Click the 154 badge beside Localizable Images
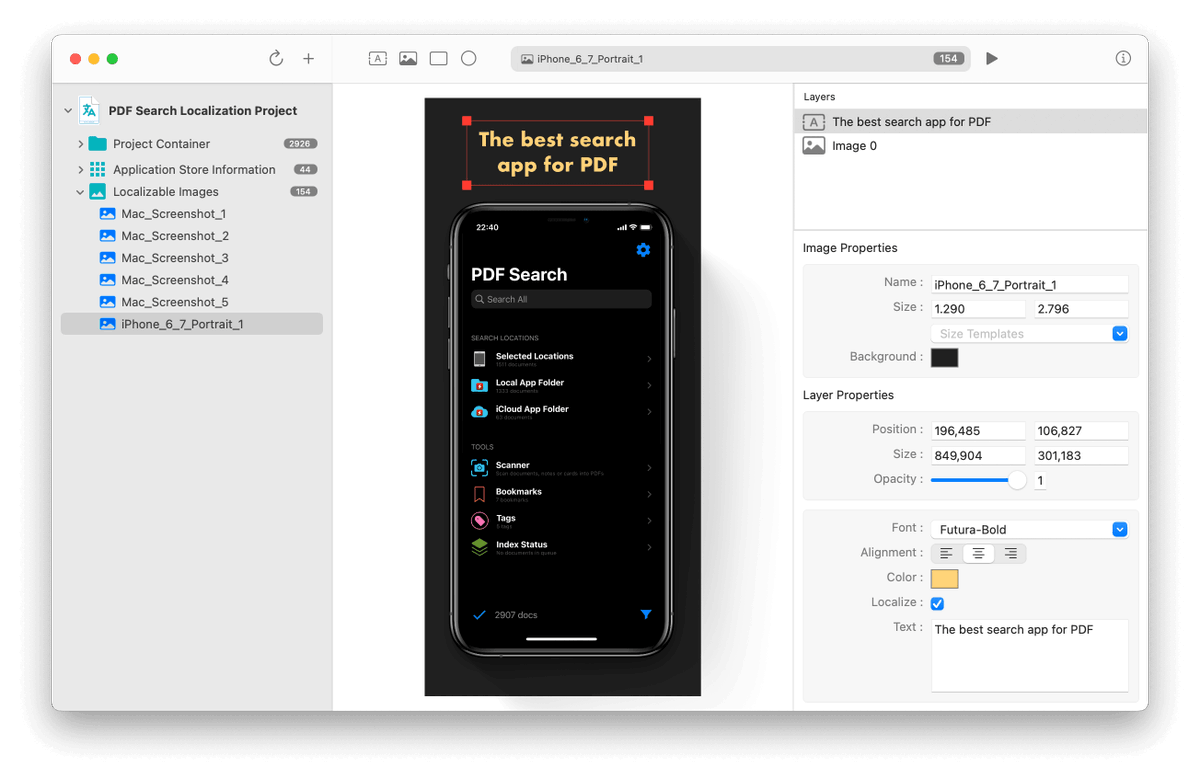The height and width of the screenshot is (779, 1200). pyautogui.click(x=304, y=192)
